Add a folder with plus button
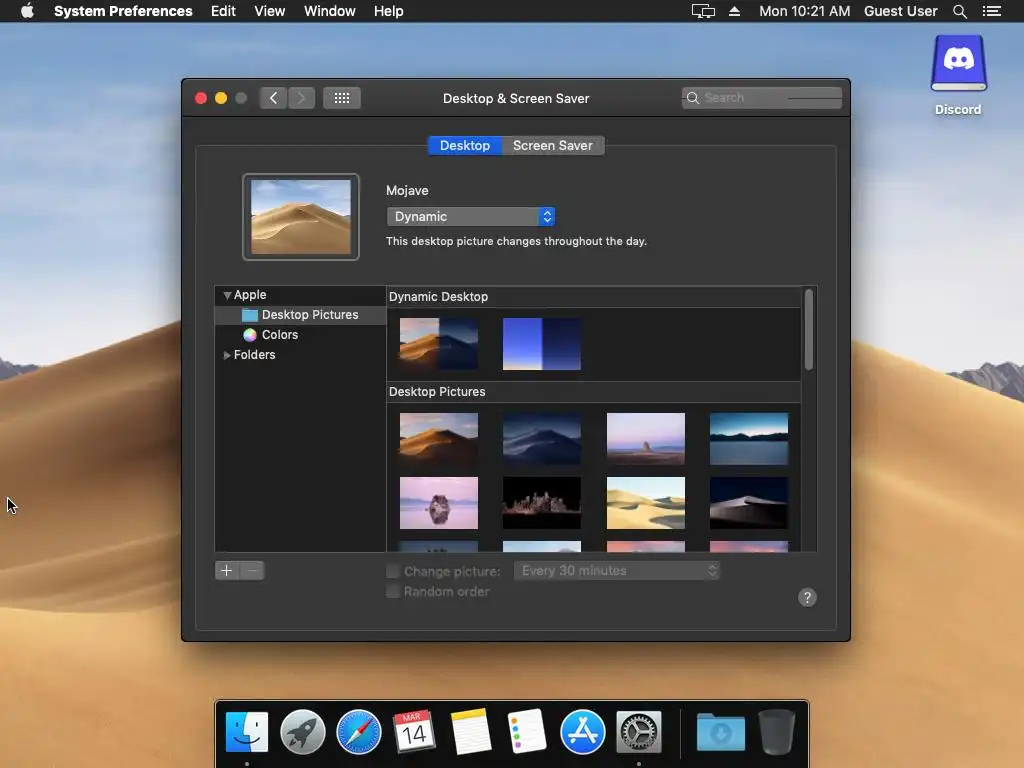This screenshot has width=1024, height=768. coord(227,570)
